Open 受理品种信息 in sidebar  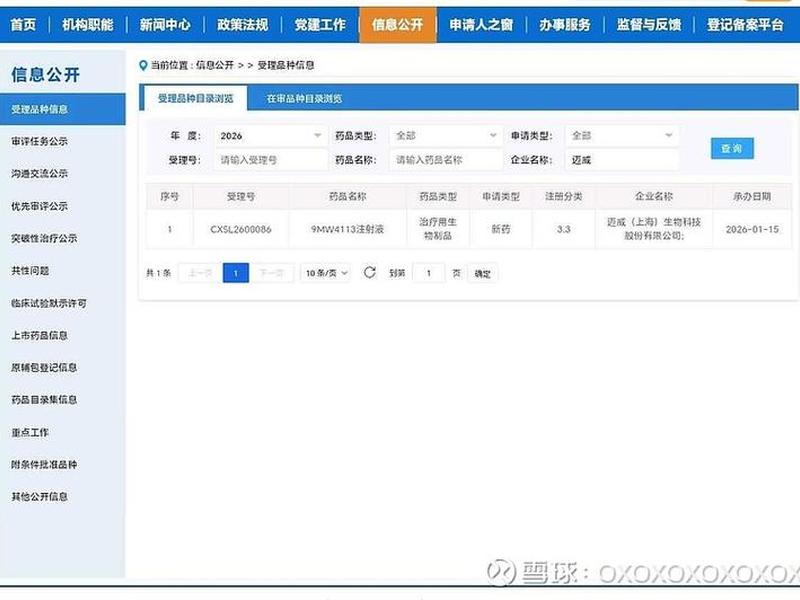[x=62, y=109]
